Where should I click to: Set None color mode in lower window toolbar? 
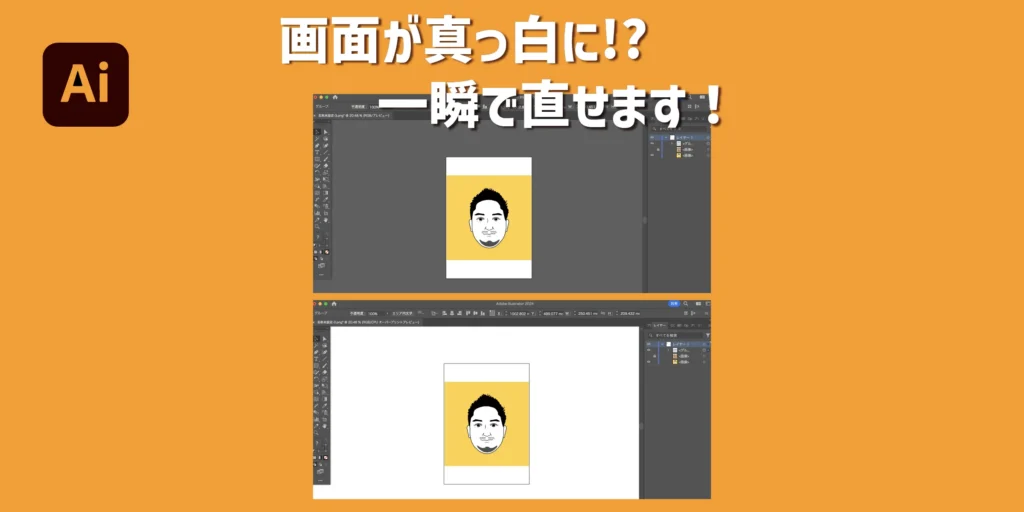pos(326,458)
